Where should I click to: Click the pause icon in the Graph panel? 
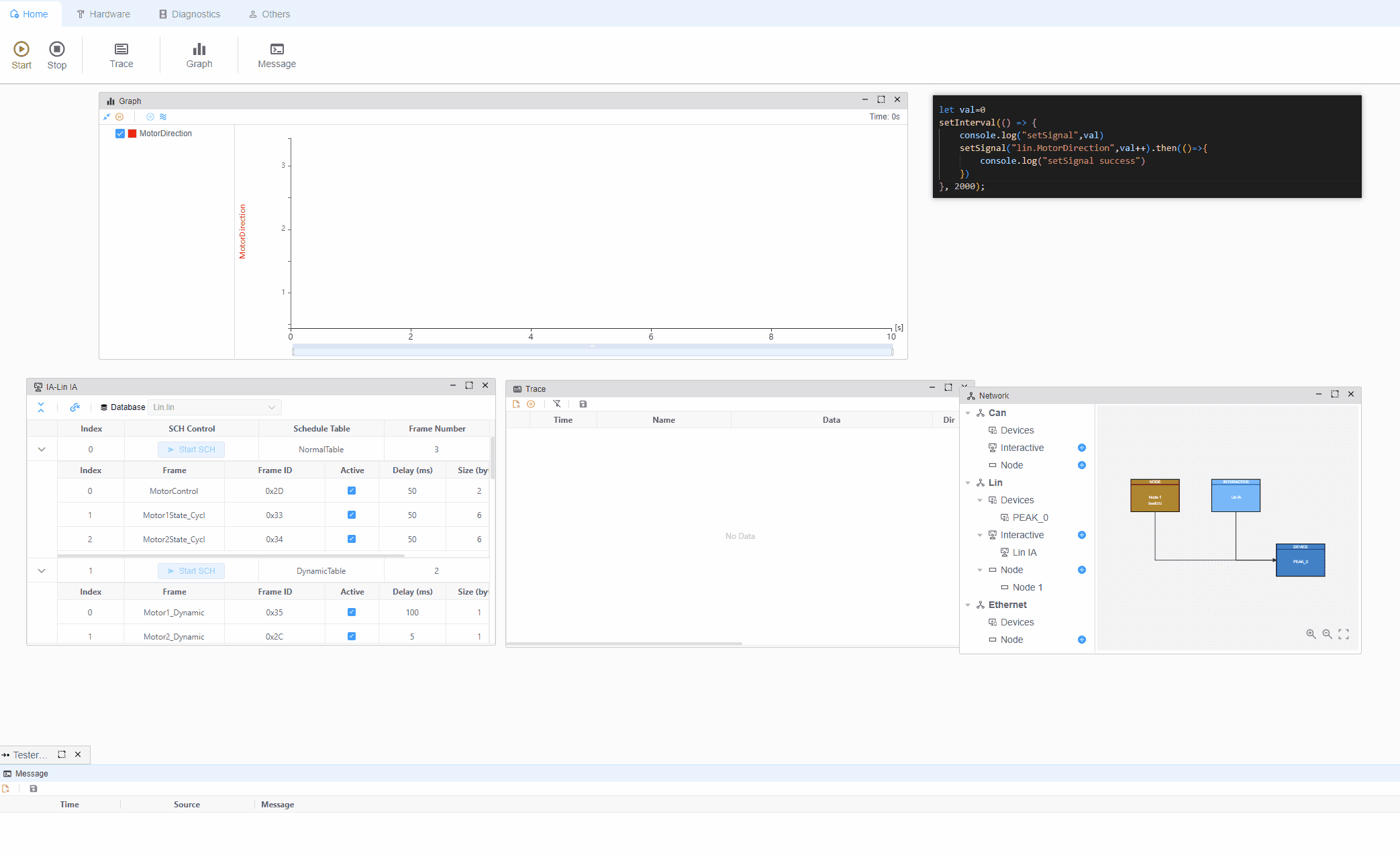coord(120,116)
